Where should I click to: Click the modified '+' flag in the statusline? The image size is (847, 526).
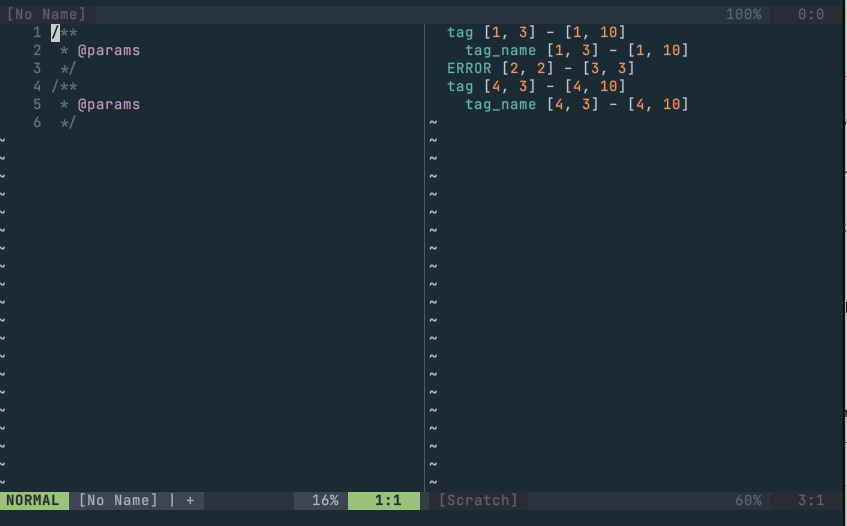pos(190,501)
